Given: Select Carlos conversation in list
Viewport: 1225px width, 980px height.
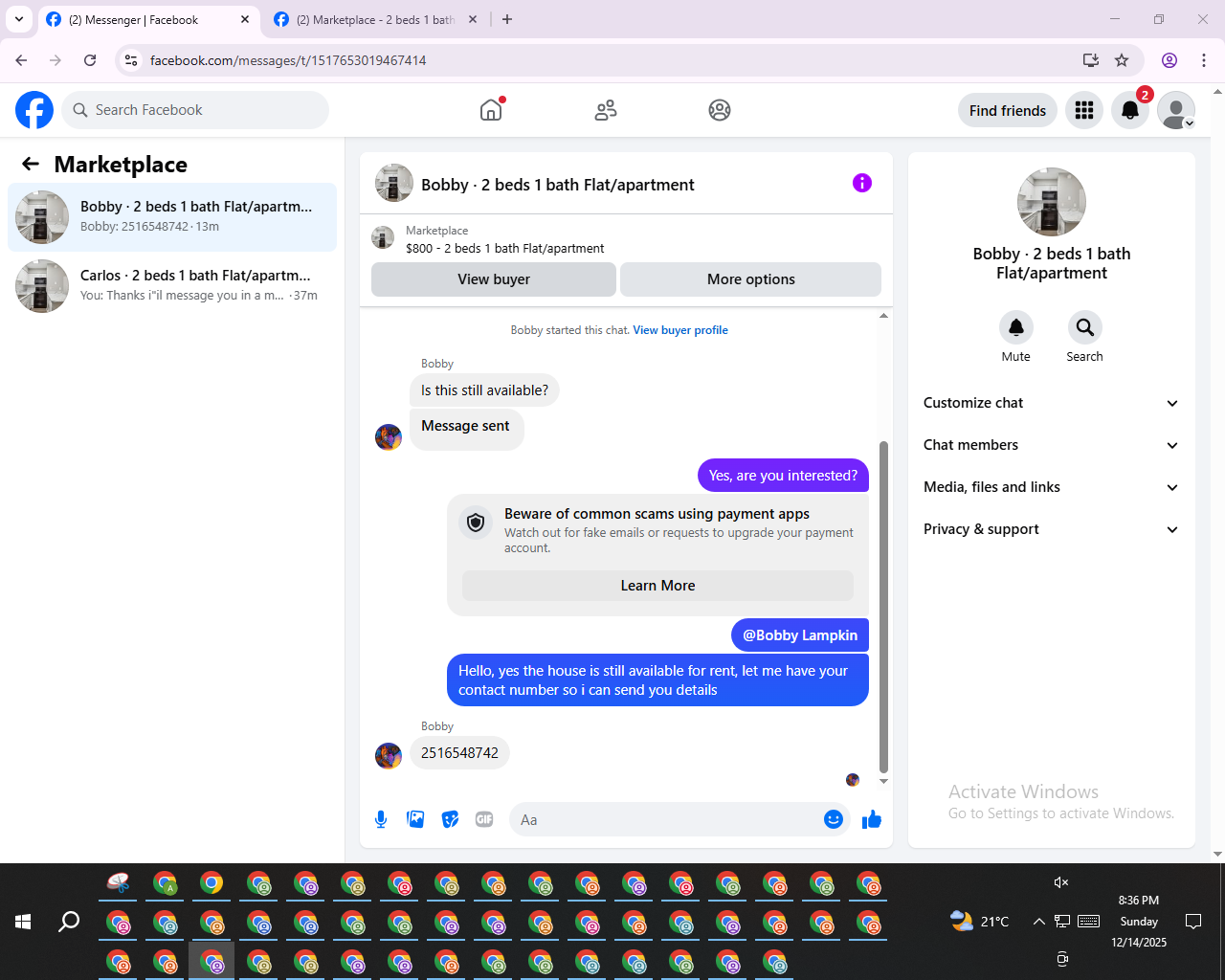Looking at the screenshot, I should click(172, 286).
